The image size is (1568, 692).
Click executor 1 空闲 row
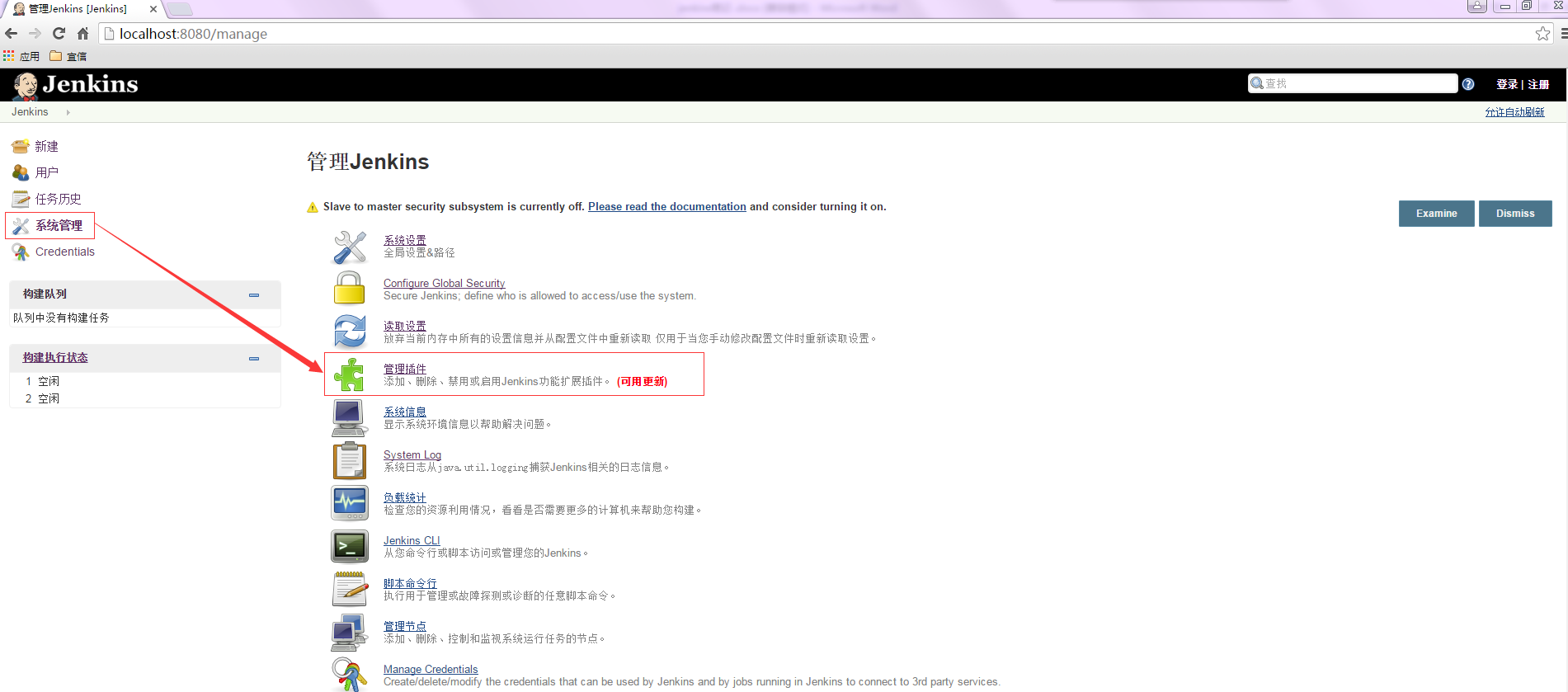pos(145,381)
